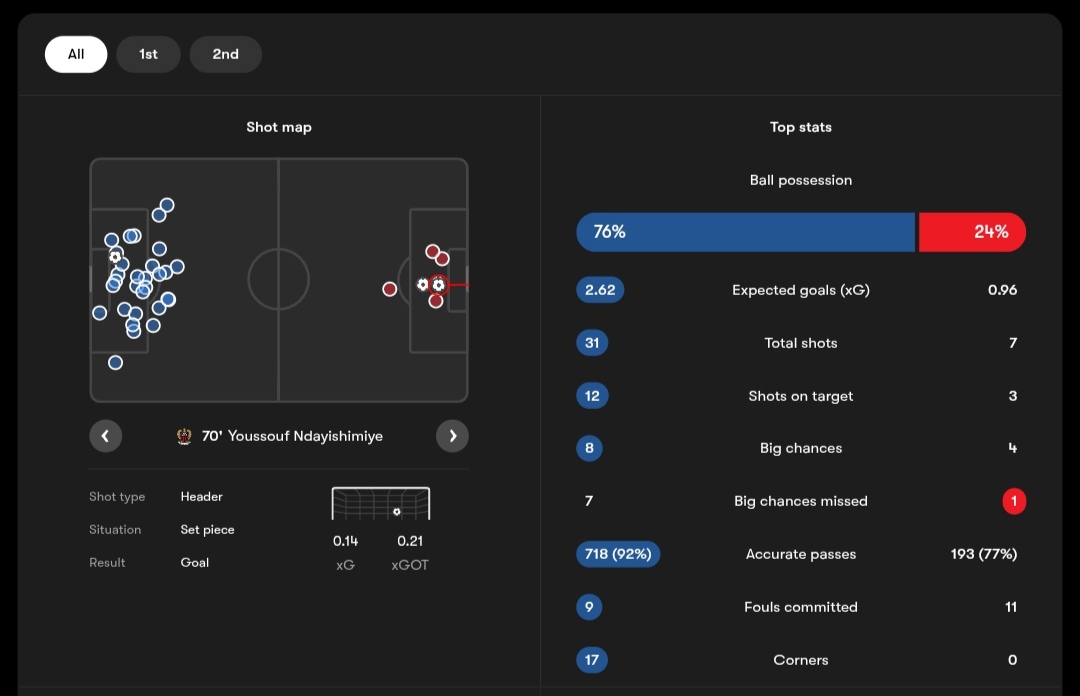Advance to next shot with right arrow
The height and width of the screenshot is (696, 1080).
click(453, 436)
